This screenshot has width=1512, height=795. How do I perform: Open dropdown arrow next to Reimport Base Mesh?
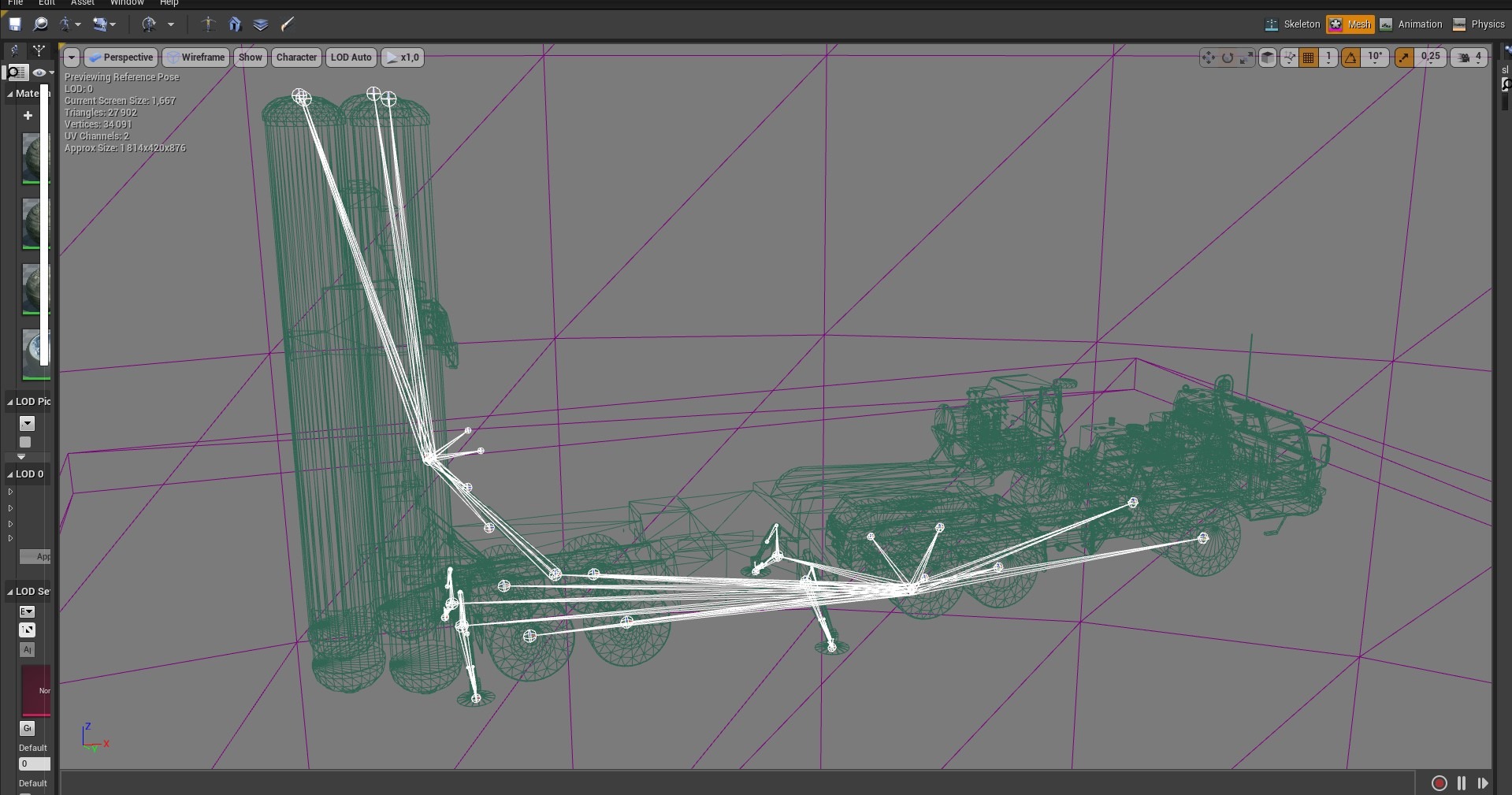click(170, 25)
